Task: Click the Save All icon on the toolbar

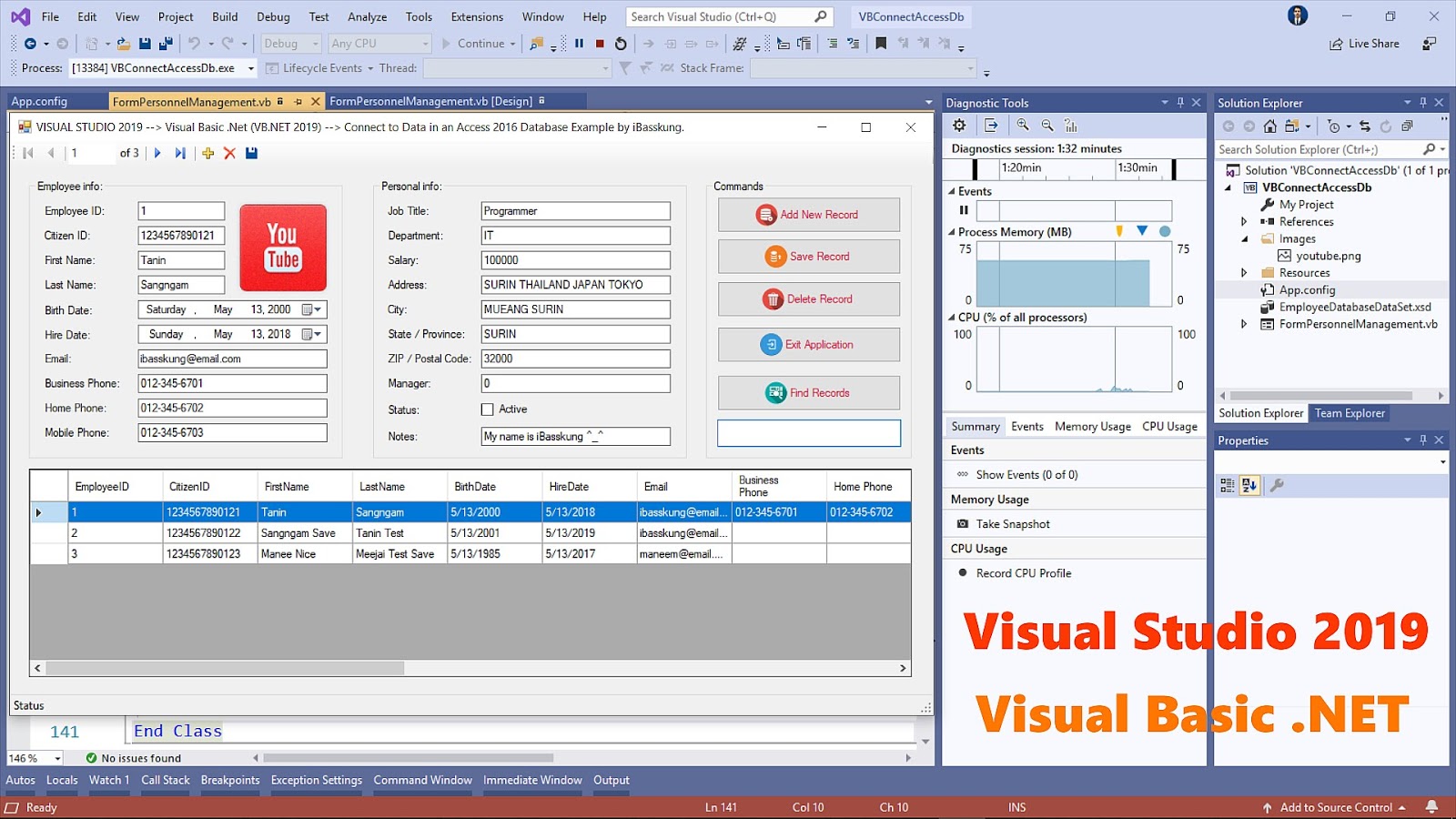Action: (166, 43)
